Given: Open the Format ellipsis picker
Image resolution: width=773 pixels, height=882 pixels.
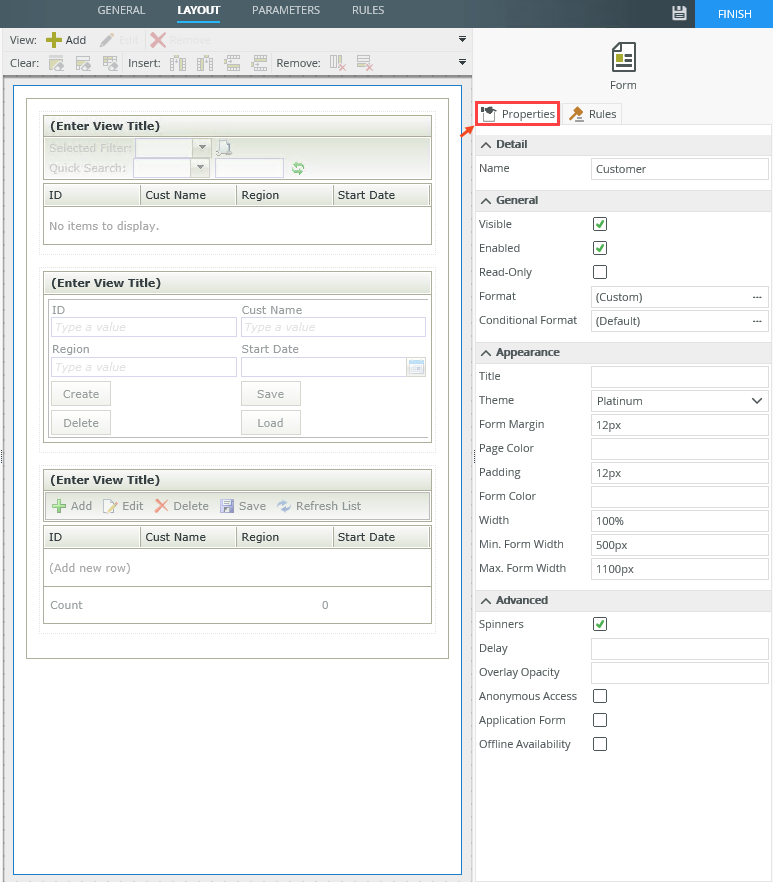Looking at the screenshot, I should (x=757, y=297).
